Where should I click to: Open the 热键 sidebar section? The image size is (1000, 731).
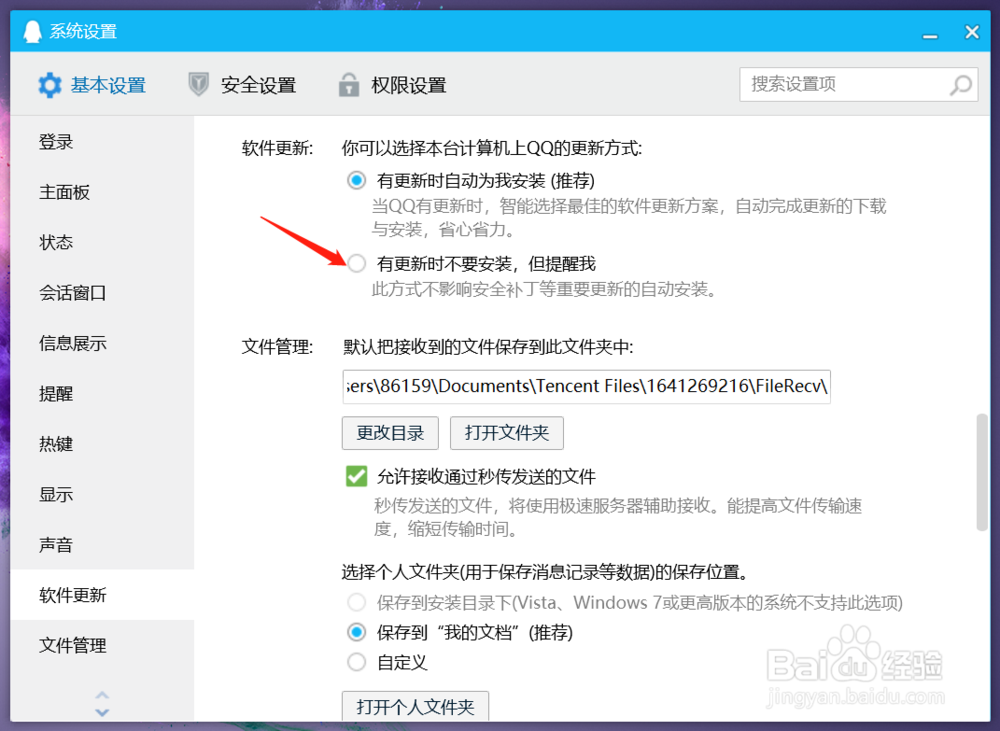pyautogui.click(x=102, y=444)
